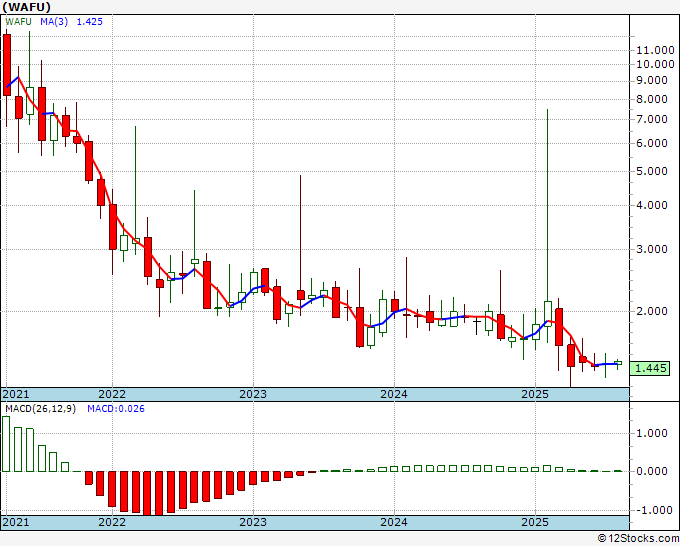Click 2024 on the price chart timeline

394,394
